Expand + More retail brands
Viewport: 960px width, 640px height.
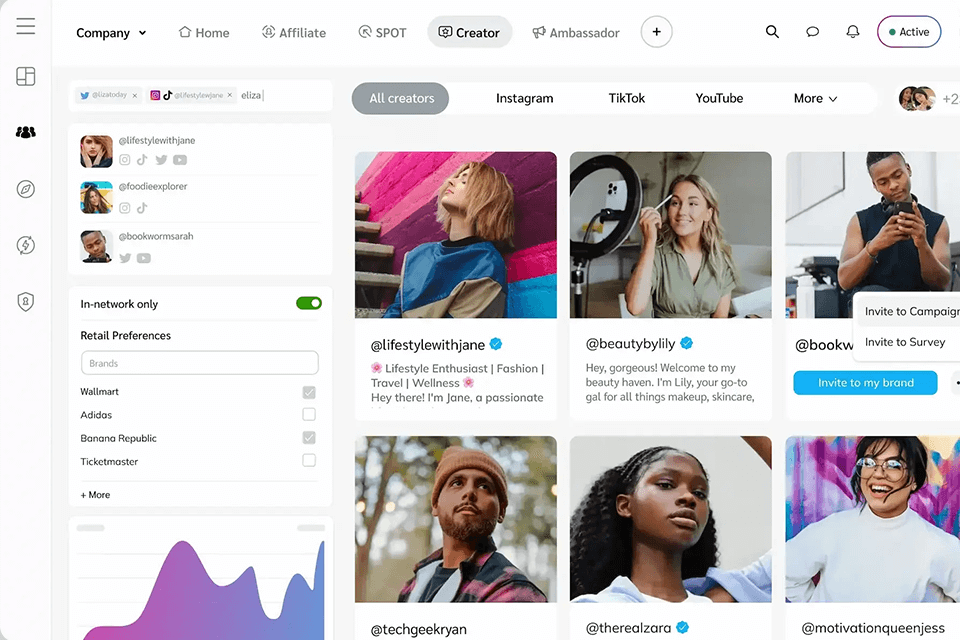tap(96, 495)
